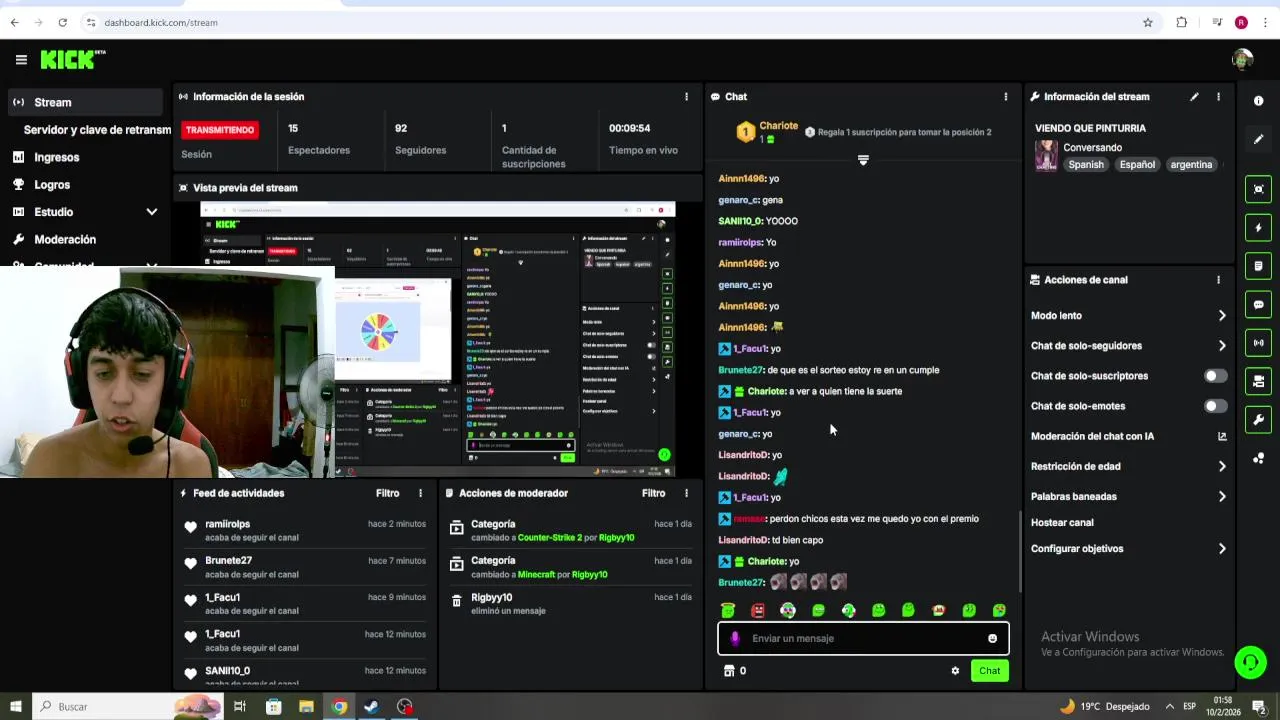
Task: Click in the Enviar un mensaje field
Action: pos(863,638)
